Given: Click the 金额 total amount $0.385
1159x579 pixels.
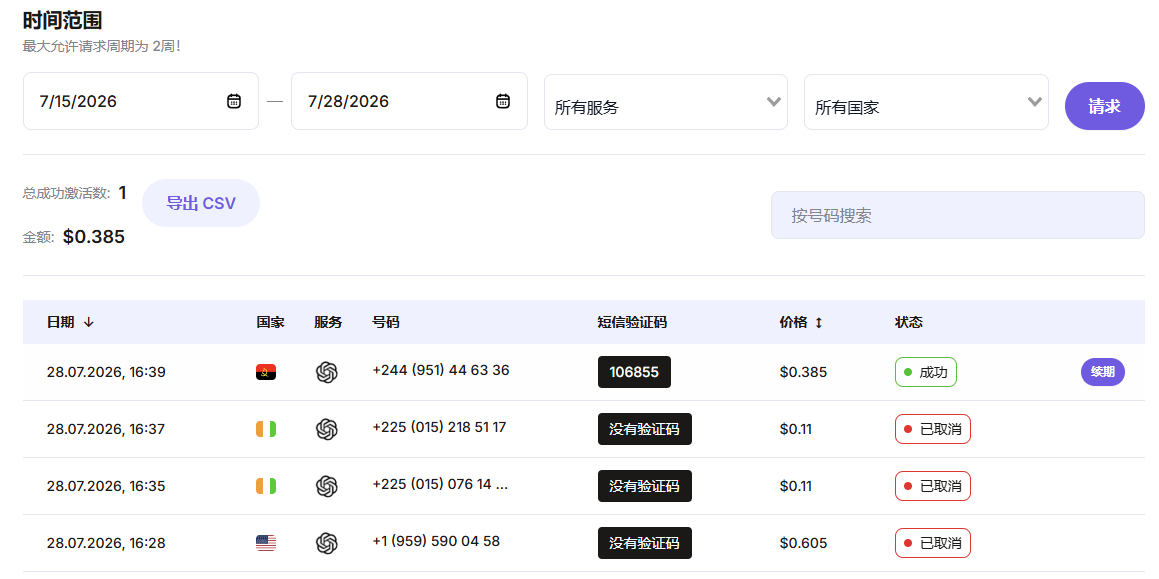Looking at the screenshot, I should 94,237.
